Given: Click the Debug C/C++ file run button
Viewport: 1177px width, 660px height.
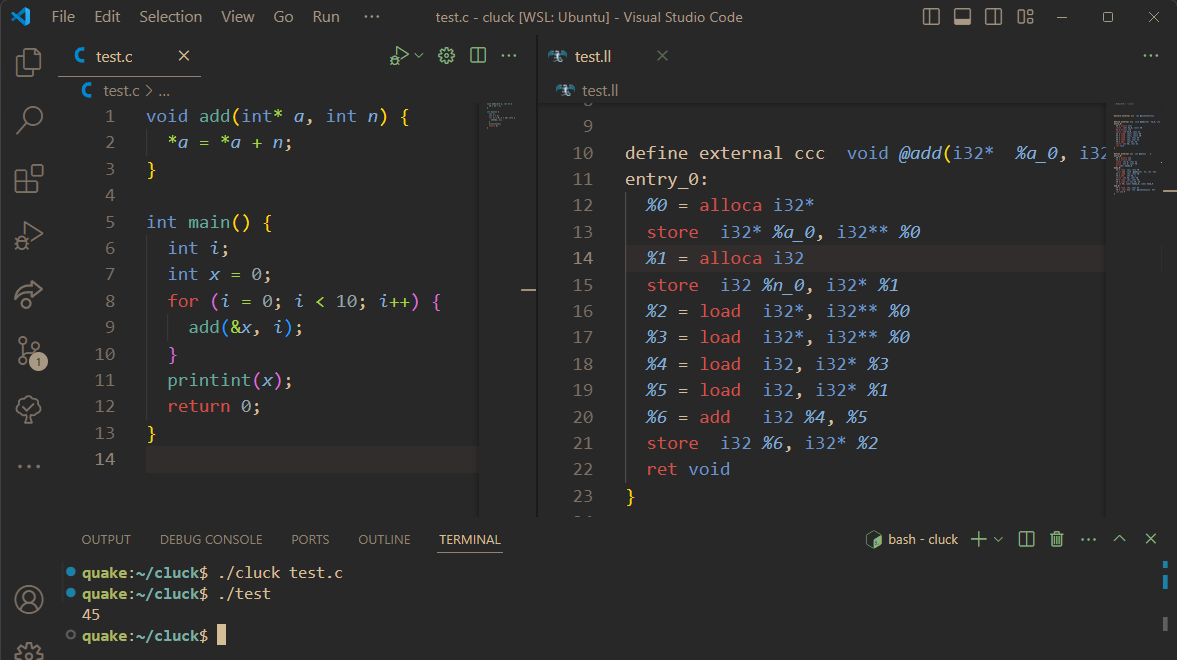Looking at the screenshot, I should click(x=399, y=56).
